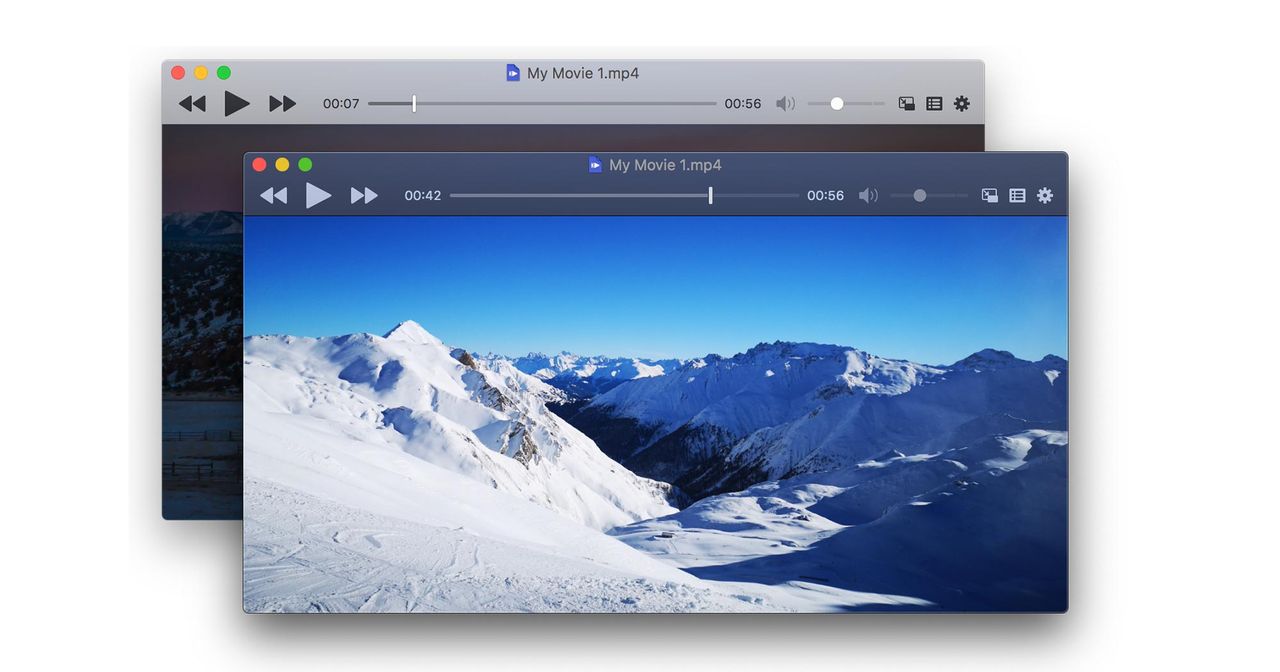The width and height of the screenshot is (1280, 672).
Task: Click the seek bar handle in back window
Action: pos(414,104)
